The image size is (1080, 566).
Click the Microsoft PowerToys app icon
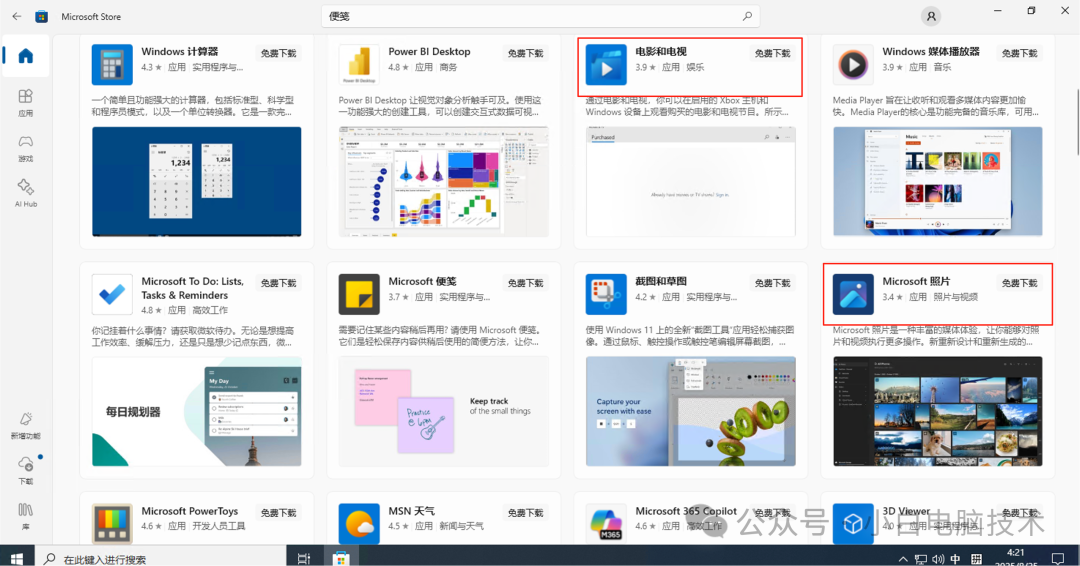112,524
